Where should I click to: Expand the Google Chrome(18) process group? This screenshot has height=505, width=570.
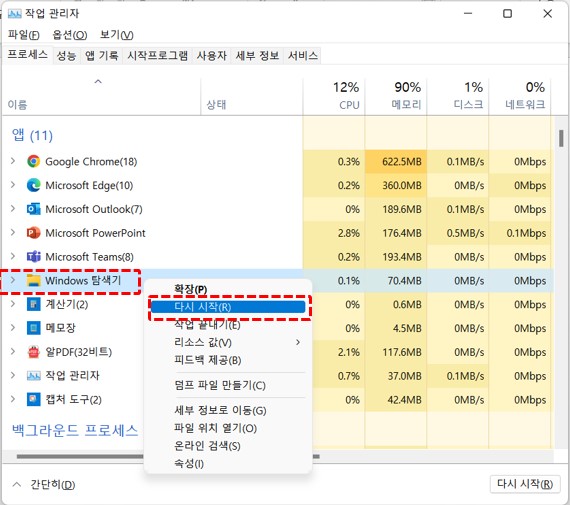point(13,161)
